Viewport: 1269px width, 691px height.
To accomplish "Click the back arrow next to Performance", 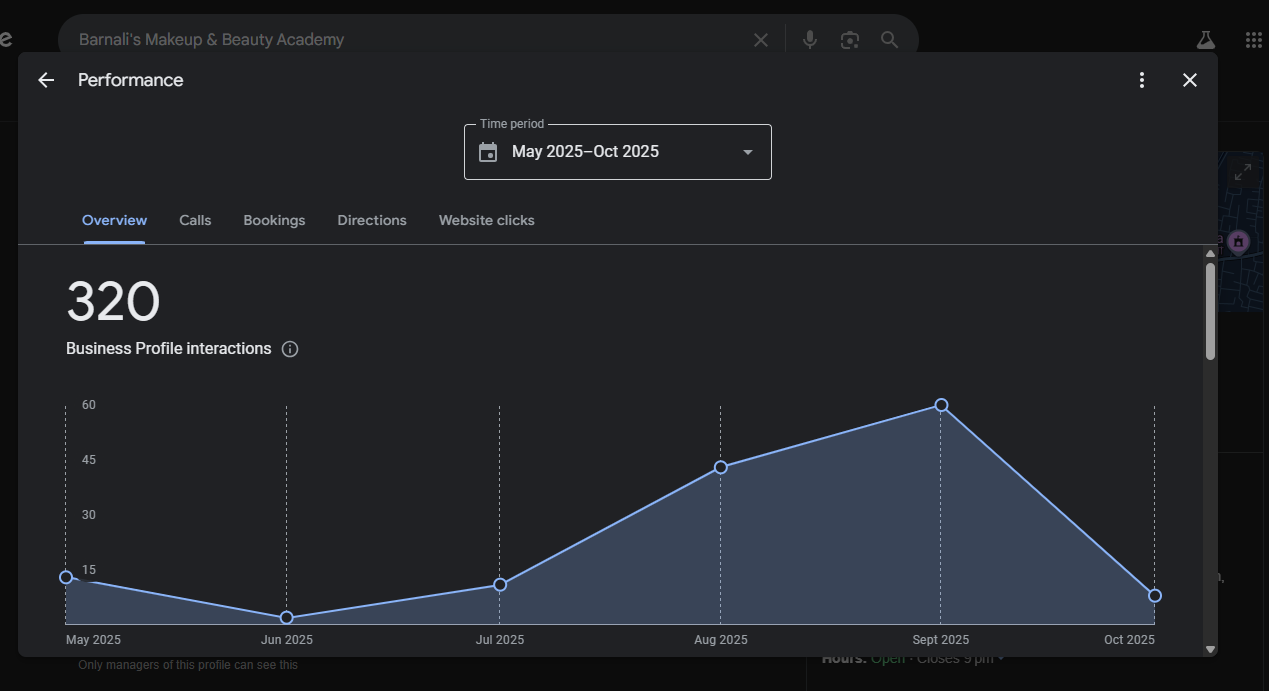I will 46,80.
